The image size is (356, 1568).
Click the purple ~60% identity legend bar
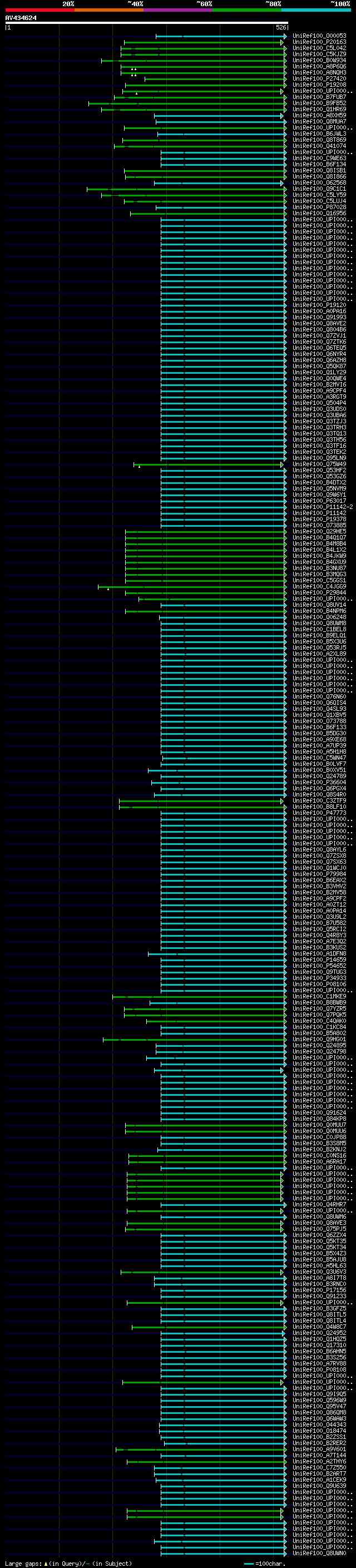coord(177,10)
